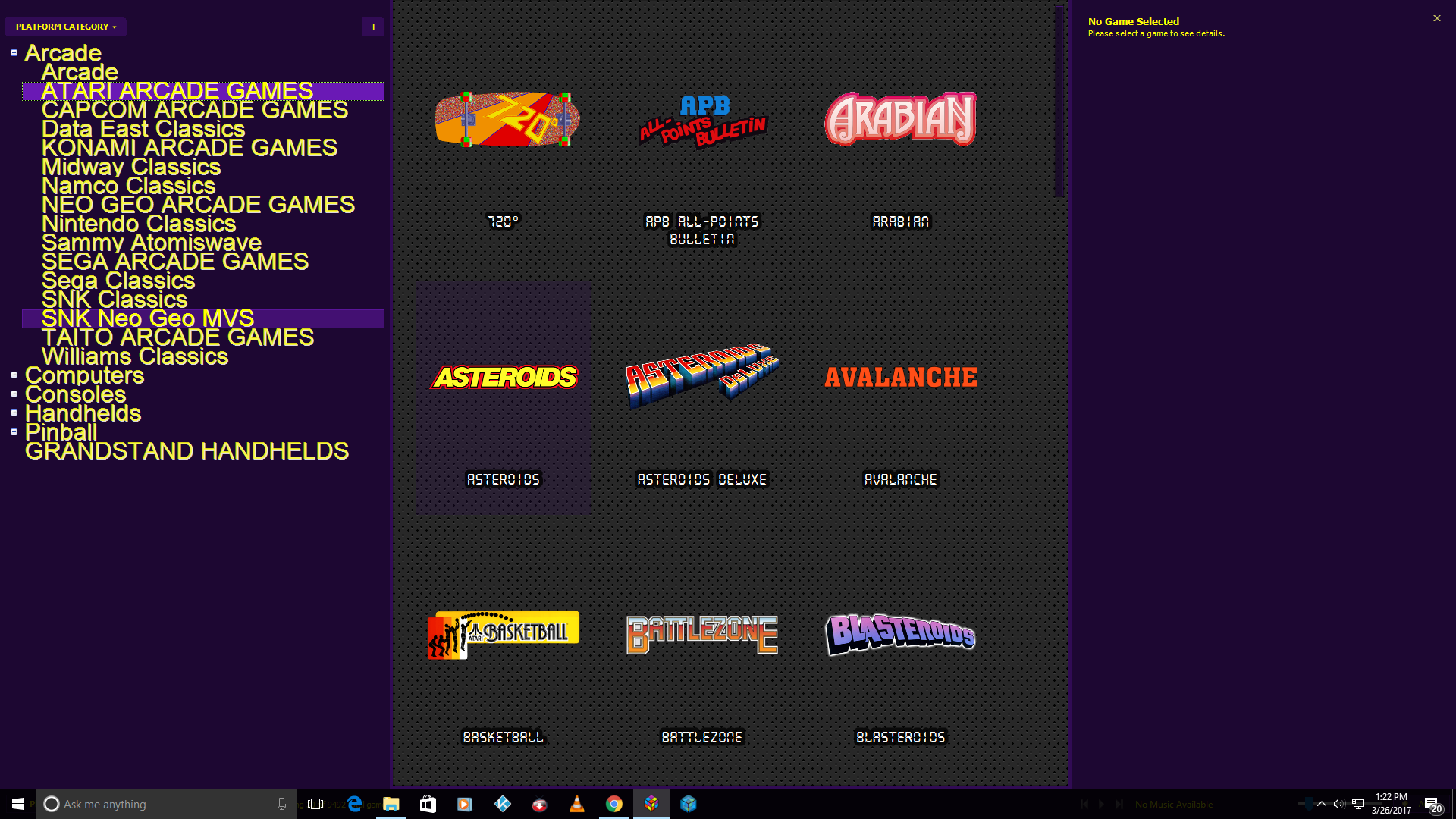Click the Cortana Ask me anything box
Viewport: 1456px width, 819px height.
tap(167, 804)
